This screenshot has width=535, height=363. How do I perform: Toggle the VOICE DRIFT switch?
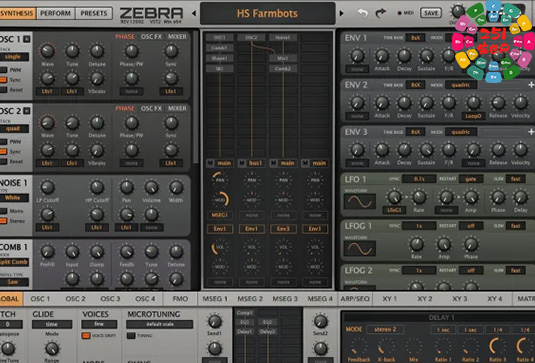pos(86,336)
